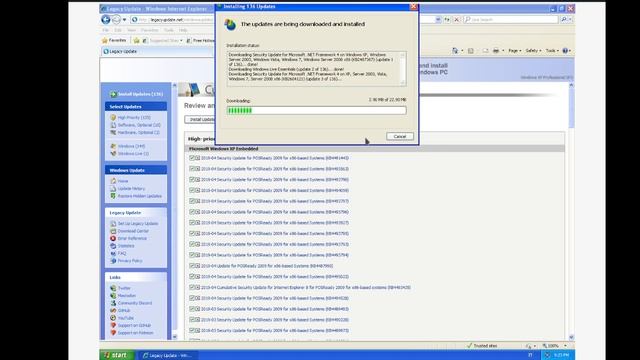Click the installation status box scrollbar
The width and height of the screenshot is (640, 360).
[403, 69]
